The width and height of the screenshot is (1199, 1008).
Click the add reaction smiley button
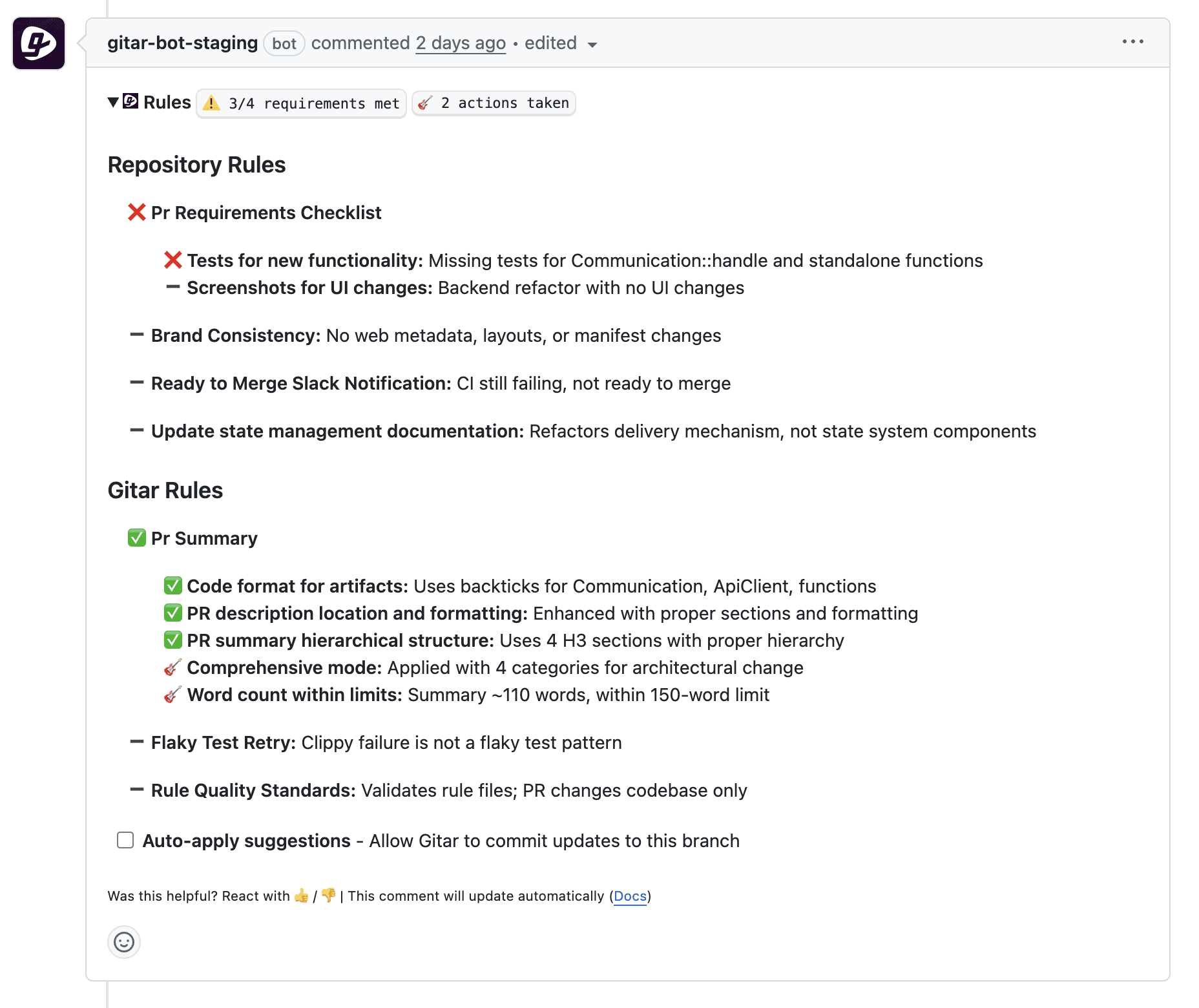click(x=124, y=942)
